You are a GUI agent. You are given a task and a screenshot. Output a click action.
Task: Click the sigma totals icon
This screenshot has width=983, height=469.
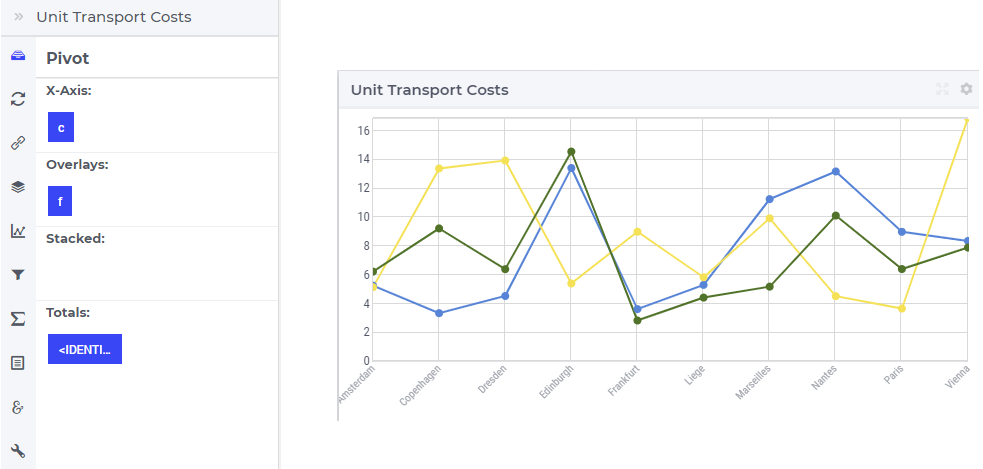pos(18,319)
